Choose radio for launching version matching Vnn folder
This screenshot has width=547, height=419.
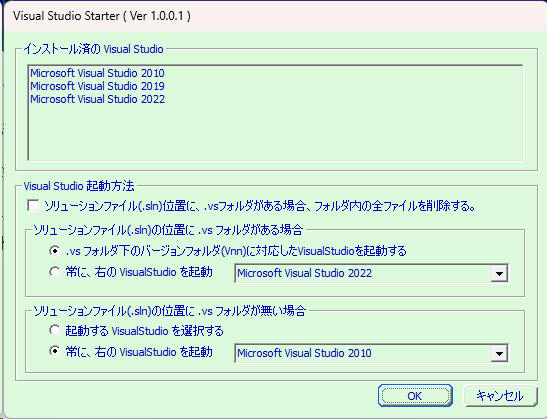coord(54,250)
